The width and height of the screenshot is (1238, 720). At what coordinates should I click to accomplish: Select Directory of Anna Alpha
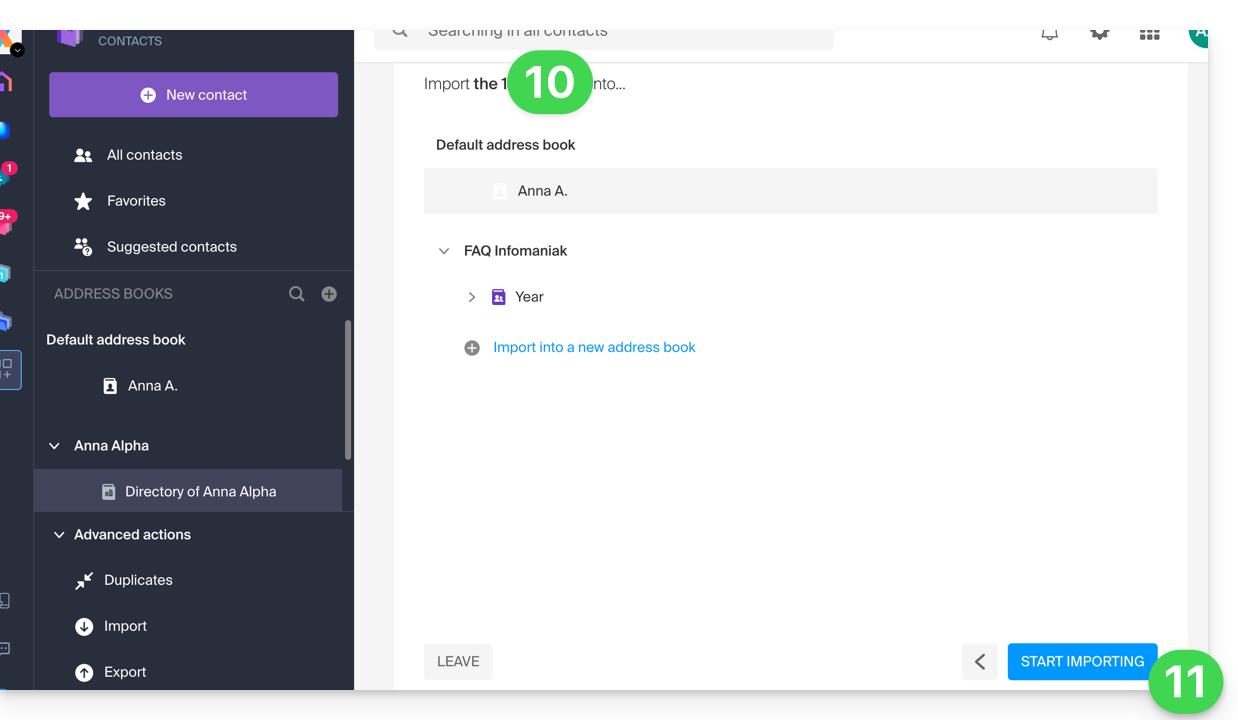tap(189, 492)
